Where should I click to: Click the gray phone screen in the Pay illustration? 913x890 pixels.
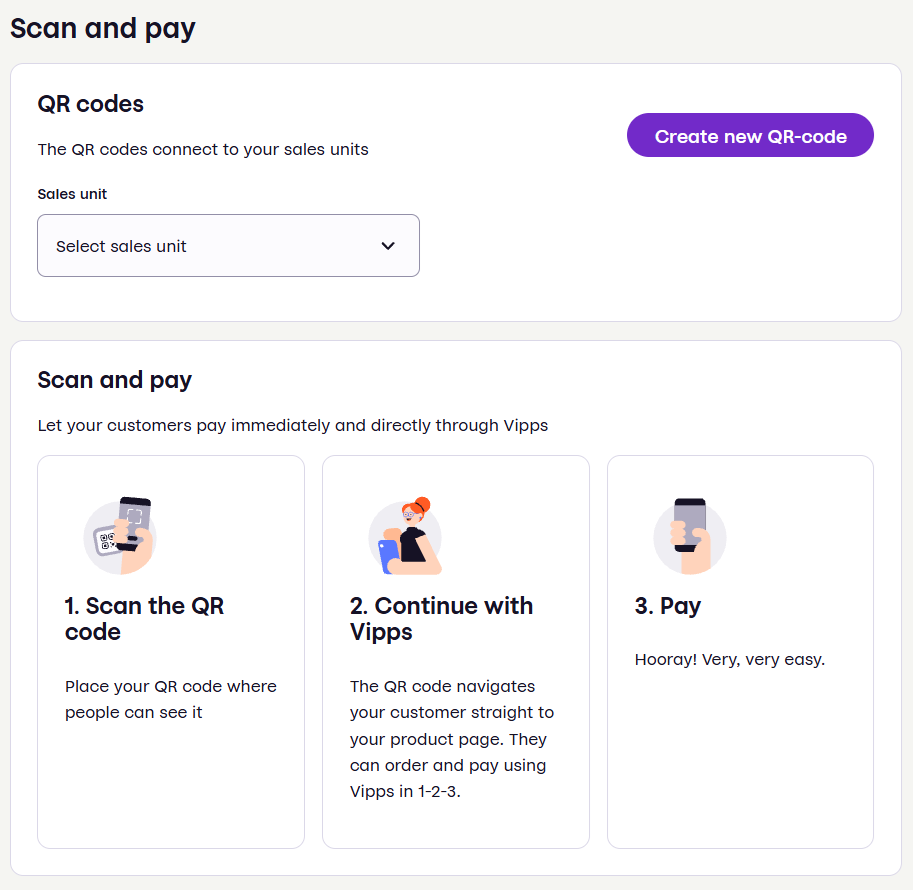[x=689, y=516]
